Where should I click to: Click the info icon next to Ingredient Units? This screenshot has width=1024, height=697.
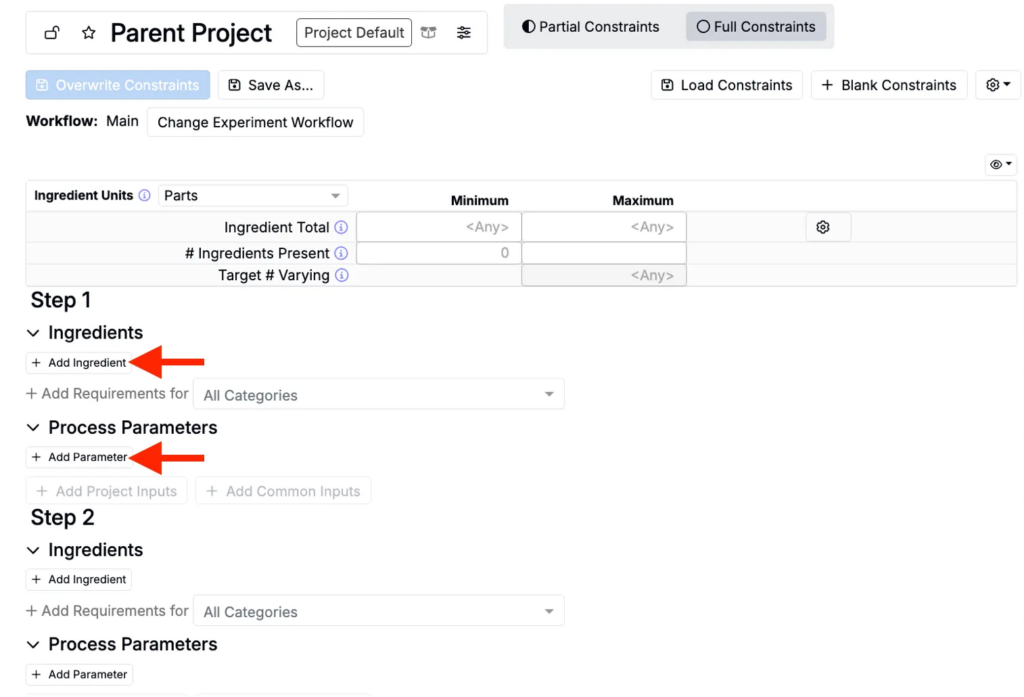pyautogui.click(x=144, y=196)
